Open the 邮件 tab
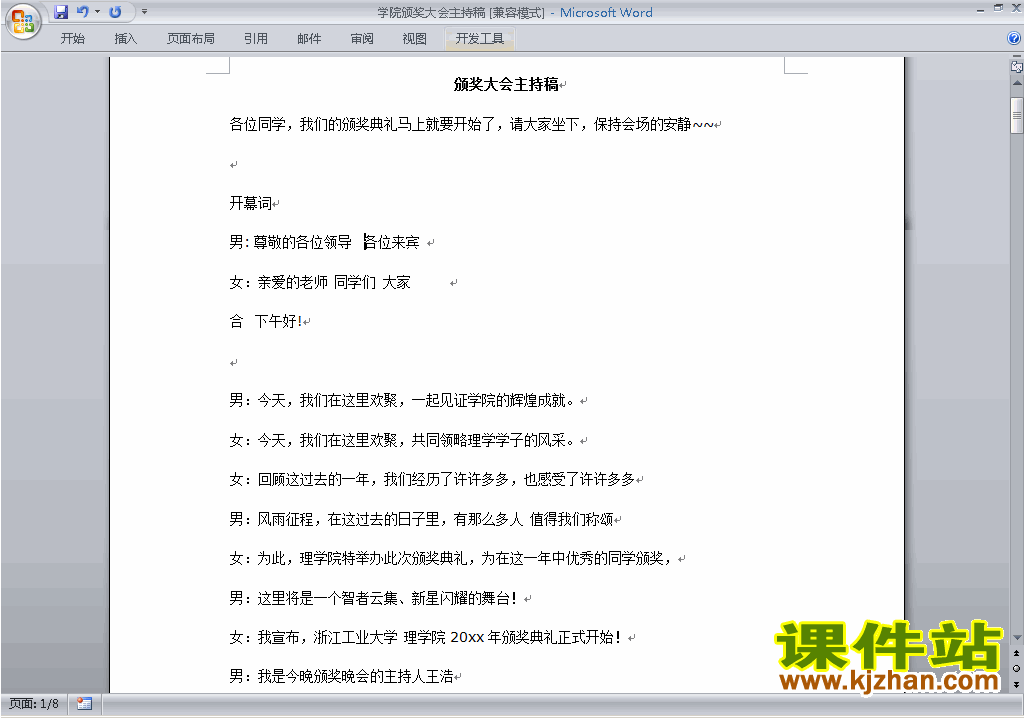1024x718 pixels. [309, 39]
